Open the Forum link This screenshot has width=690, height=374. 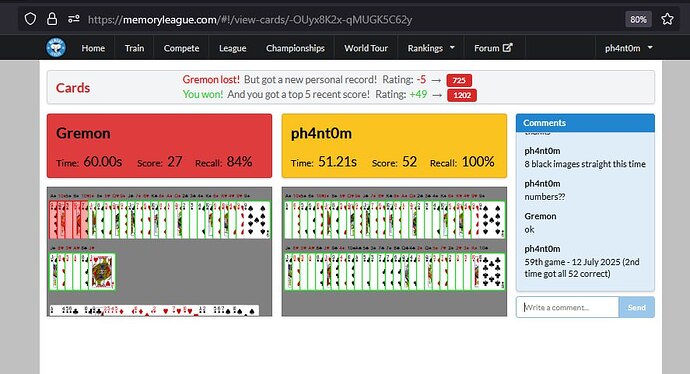(493, 48)
